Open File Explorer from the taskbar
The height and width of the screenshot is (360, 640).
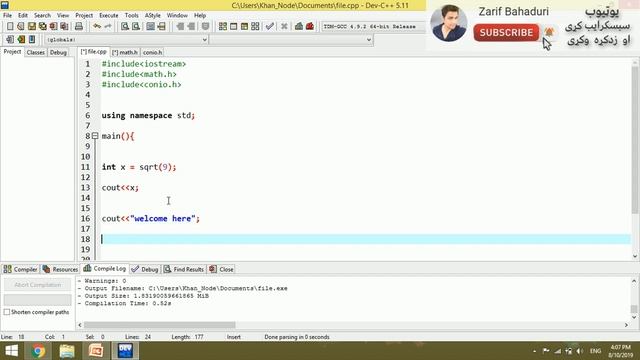67,351
